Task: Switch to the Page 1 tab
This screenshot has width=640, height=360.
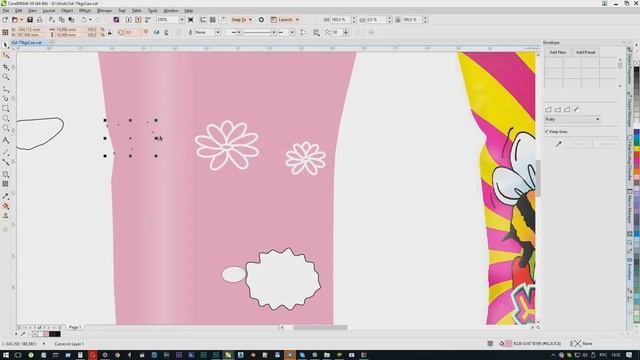Action: click(75, 327)
